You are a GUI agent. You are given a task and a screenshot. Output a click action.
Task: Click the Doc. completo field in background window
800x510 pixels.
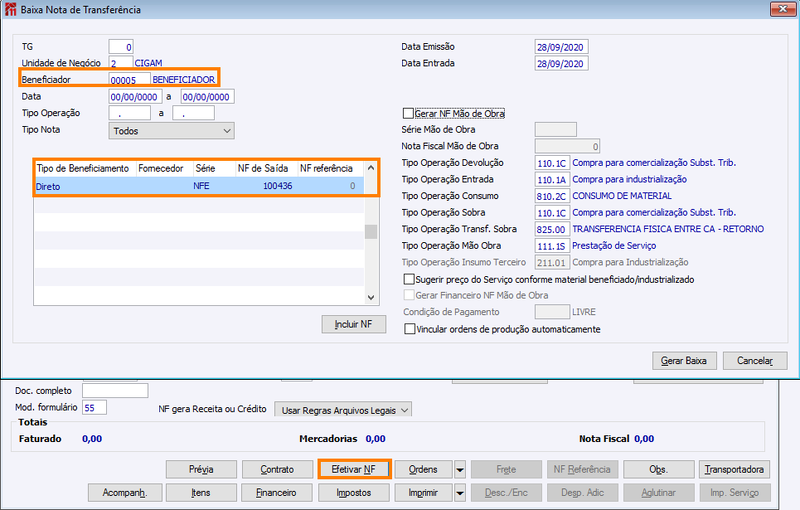[x=115, y=391]
